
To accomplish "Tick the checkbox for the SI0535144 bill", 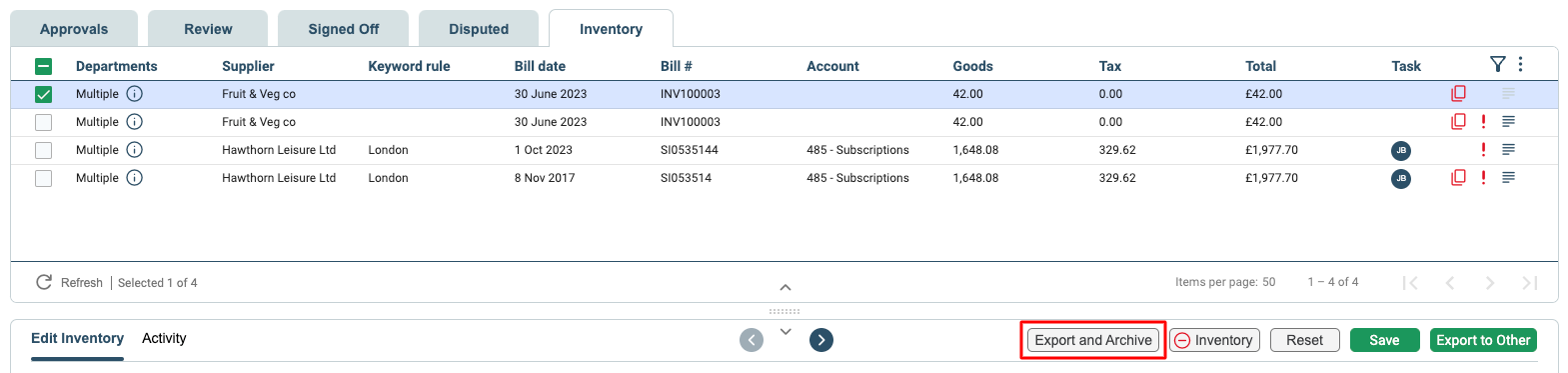I will click(x=43, y=150).
